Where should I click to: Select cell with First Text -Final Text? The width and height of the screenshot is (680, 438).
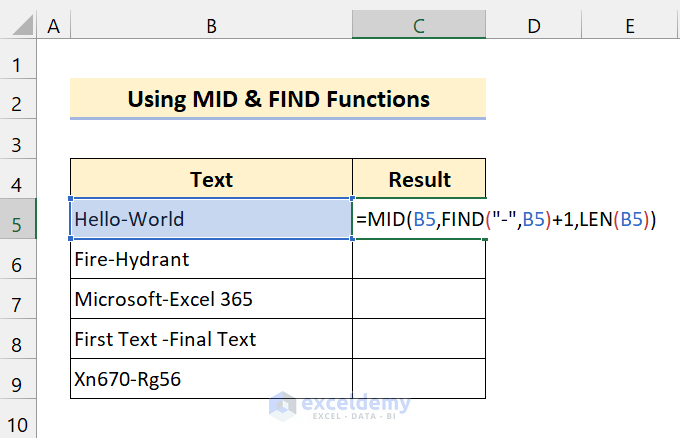click(211, 339)
